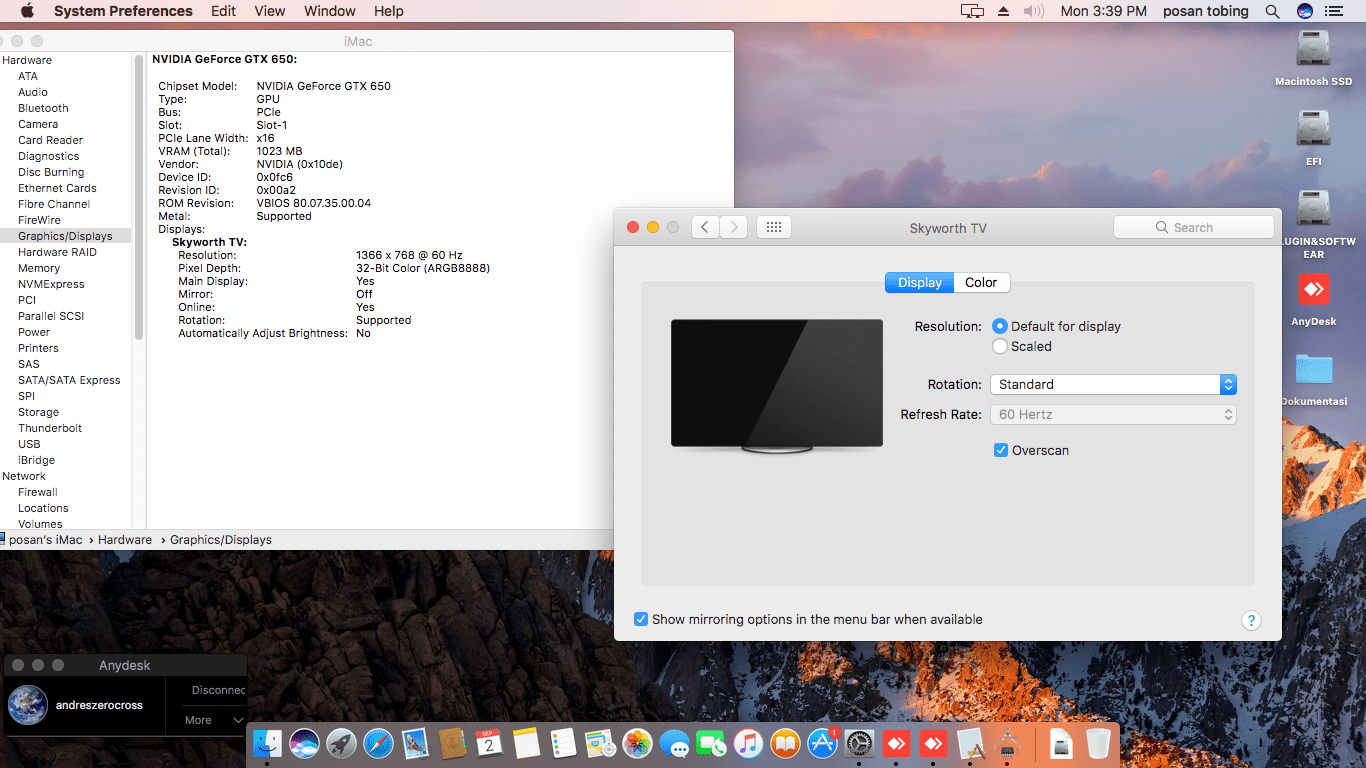
Task: Disconnect the Anydesk session
Action: (x=218, y=690)
